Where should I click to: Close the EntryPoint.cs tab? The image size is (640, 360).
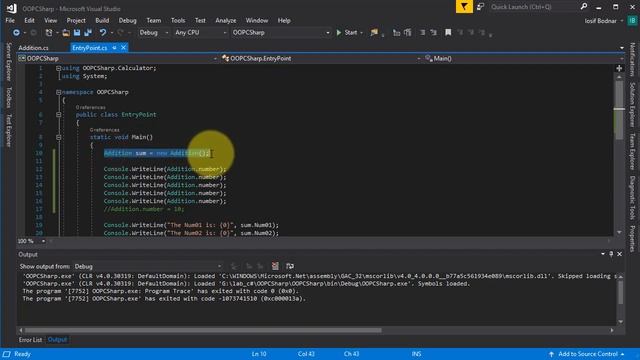[123, 48]
